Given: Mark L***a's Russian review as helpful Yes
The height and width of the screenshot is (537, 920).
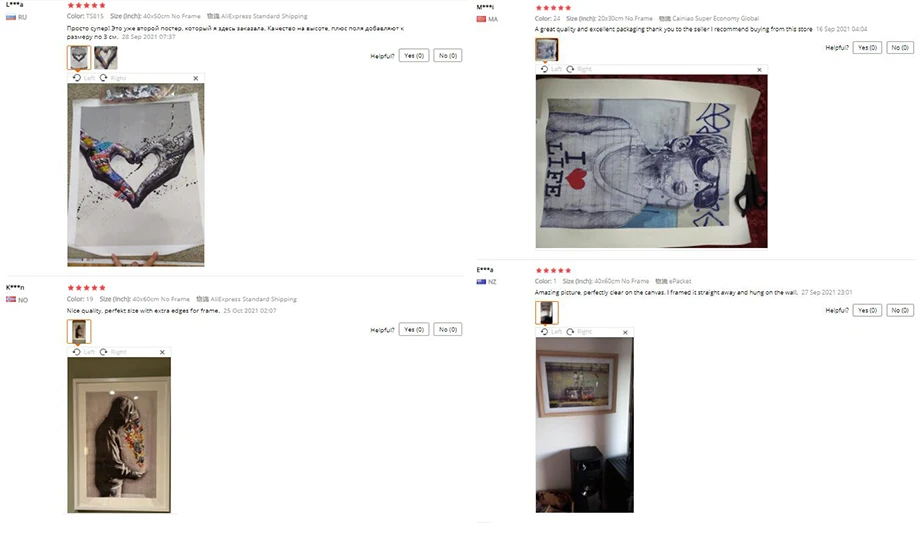Looking at the screenshot, I should tap(414, 56).
